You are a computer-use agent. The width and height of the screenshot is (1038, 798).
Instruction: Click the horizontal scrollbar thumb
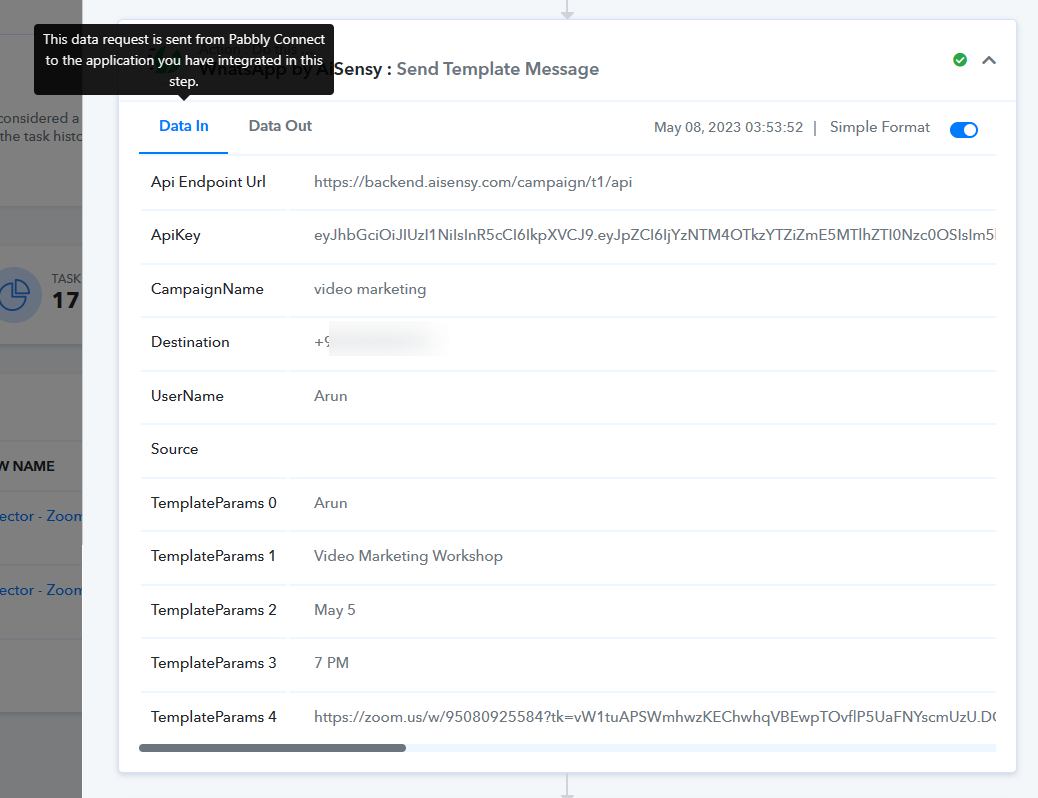tap(272, 748)
